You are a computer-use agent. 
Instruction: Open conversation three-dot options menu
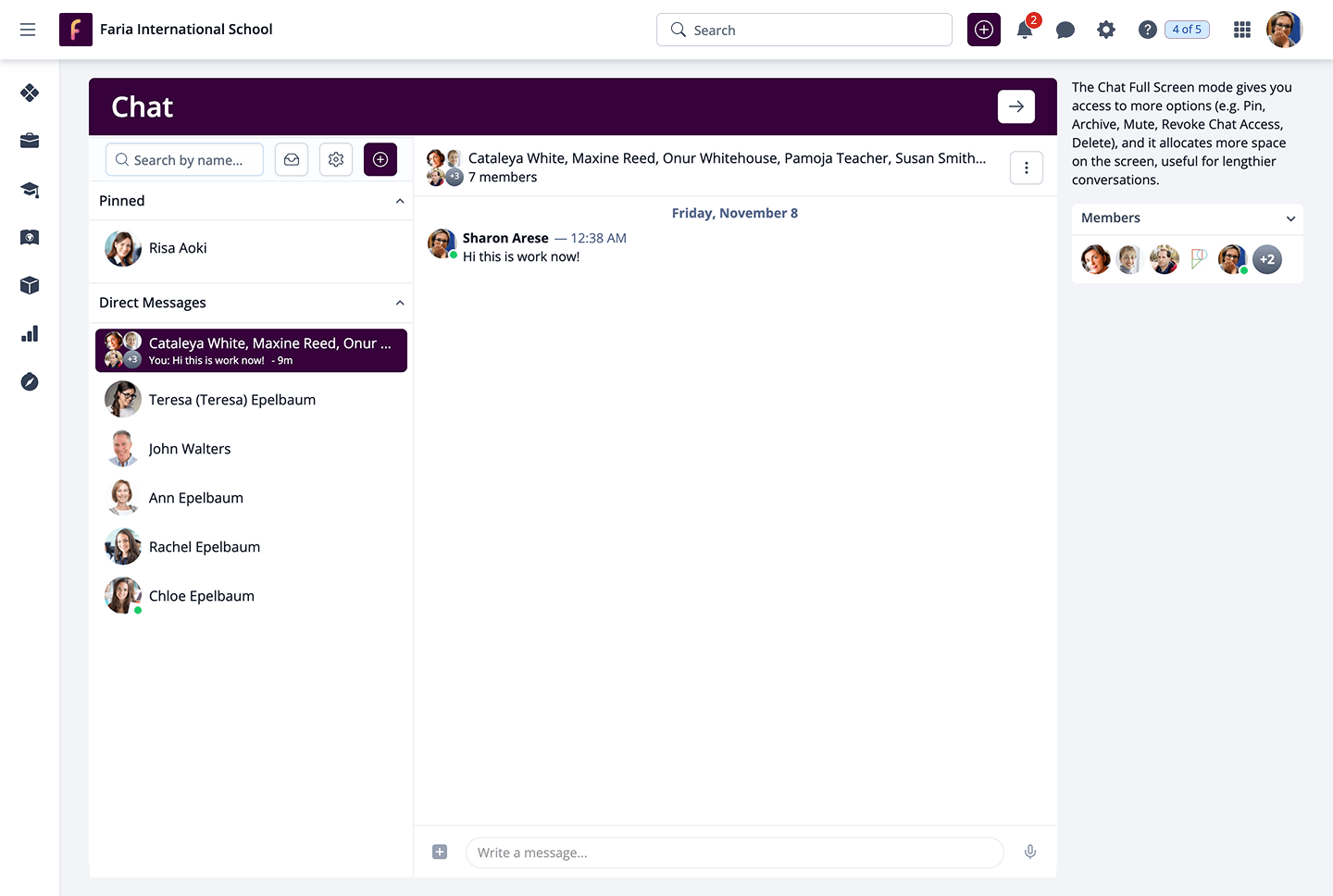pos(1027,168)
